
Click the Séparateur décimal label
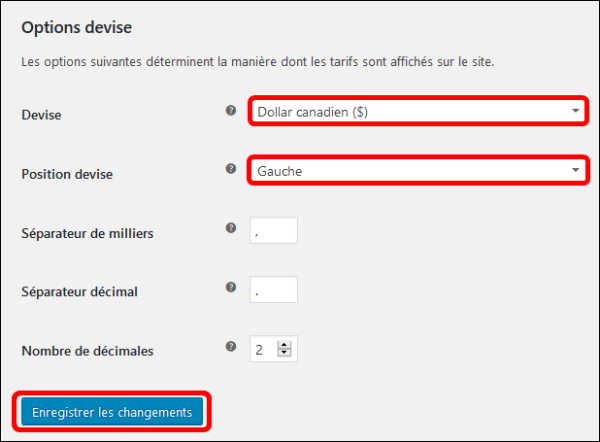click(x=79, y=292)
